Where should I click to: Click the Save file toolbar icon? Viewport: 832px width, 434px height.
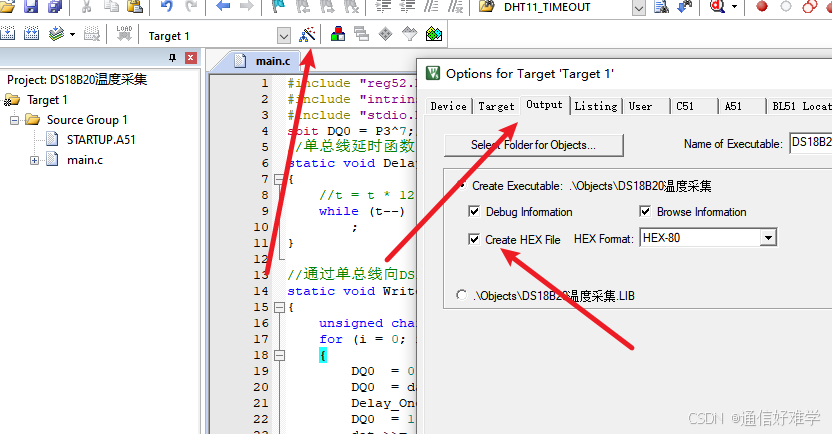(x=31, y=6)
